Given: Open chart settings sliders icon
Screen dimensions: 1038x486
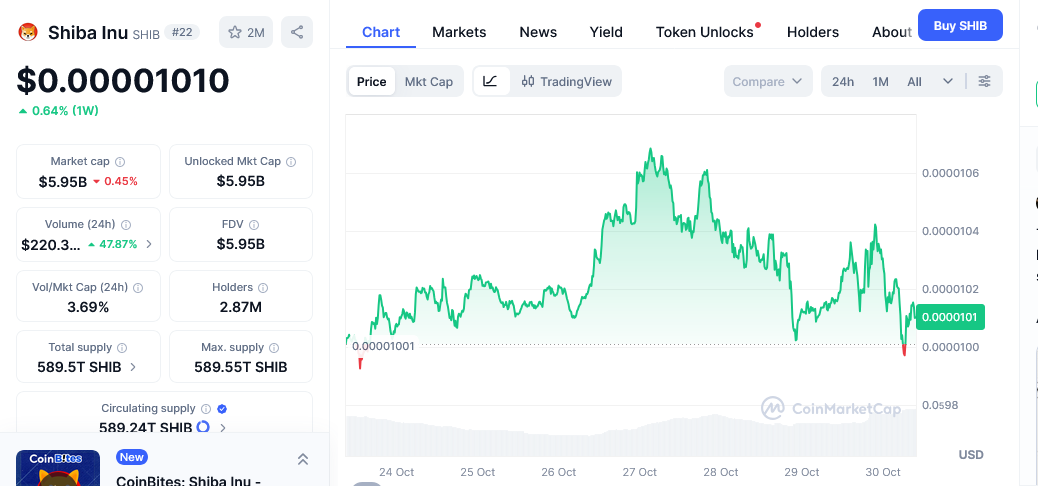Looking at the screenshot, I should coord(985,81).
